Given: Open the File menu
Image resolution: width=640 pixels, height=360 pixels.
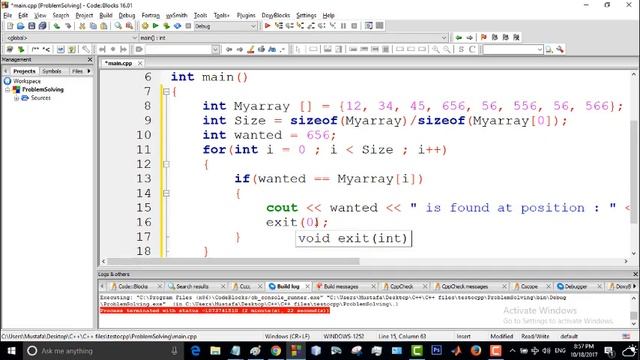Looking at the screenshot, I should (x=8, y=15).
